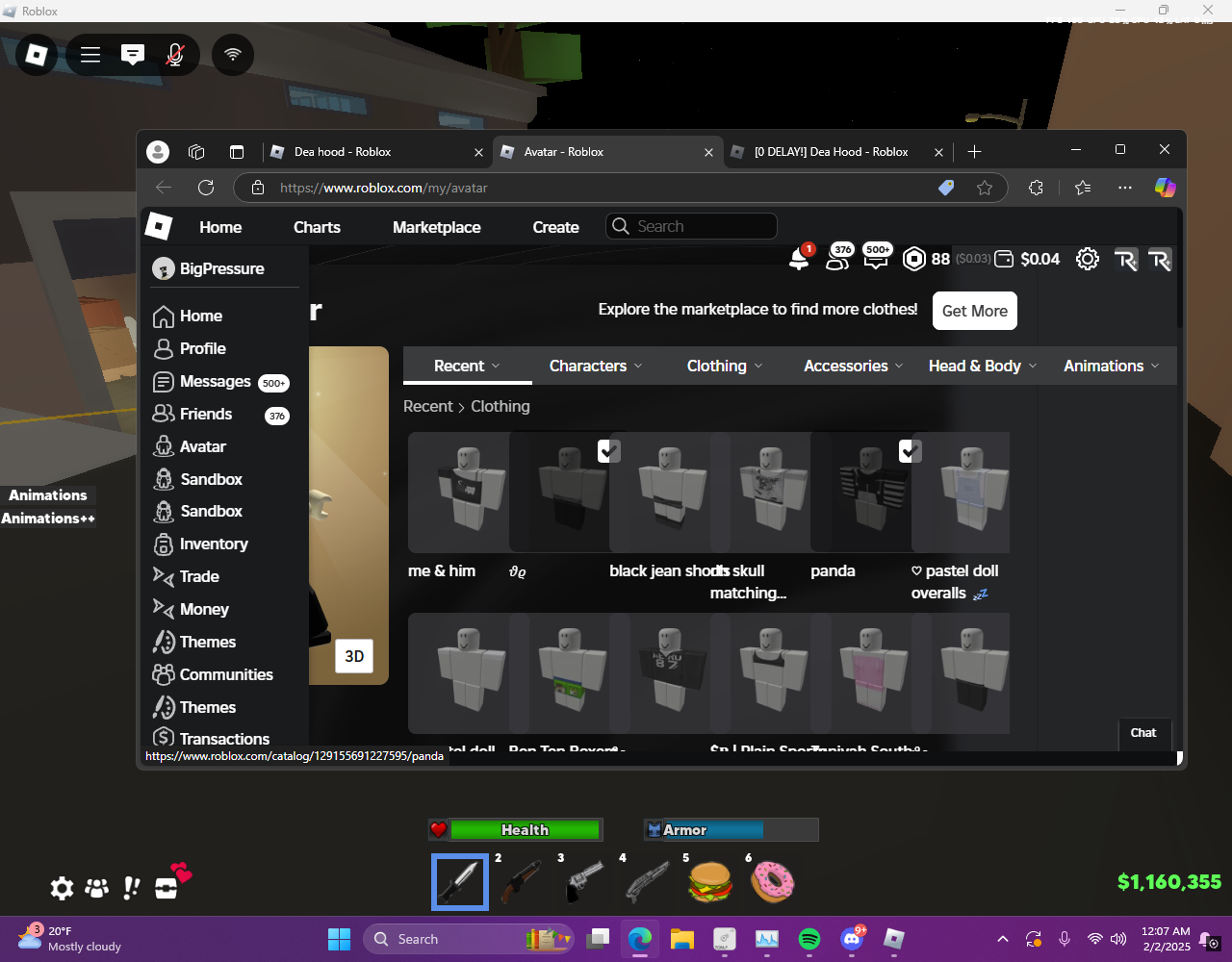Open a new browser tab

click(x=974, y=152)
